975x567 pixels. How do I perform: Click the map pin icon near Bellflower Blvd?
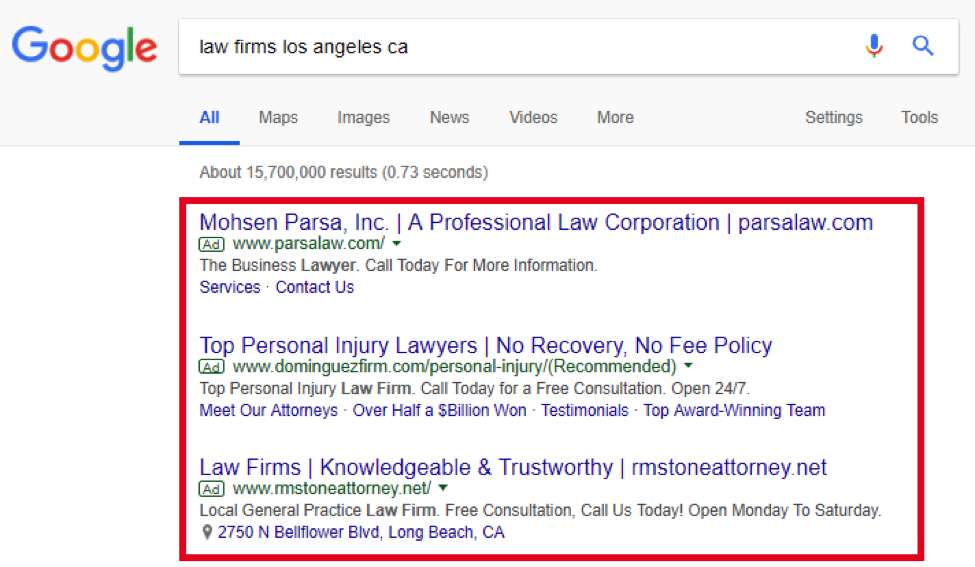point(207,532)
